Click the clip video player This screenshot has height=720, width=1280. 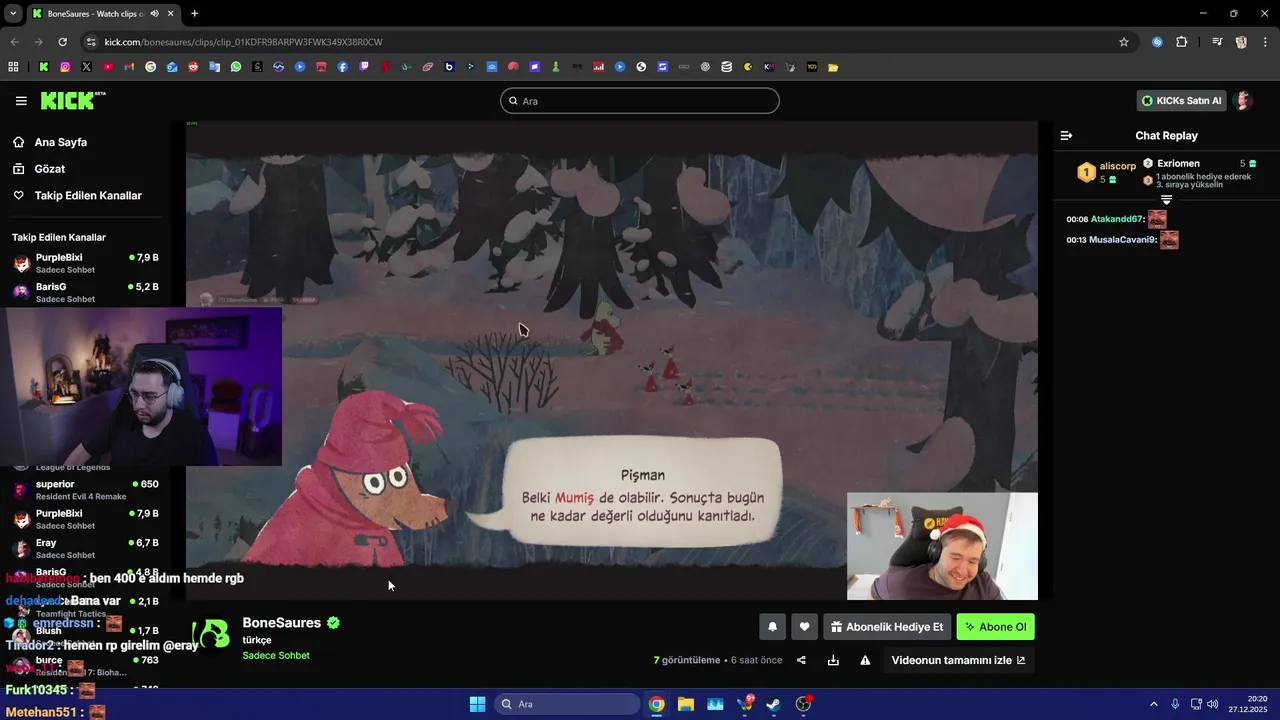(612, 360)
